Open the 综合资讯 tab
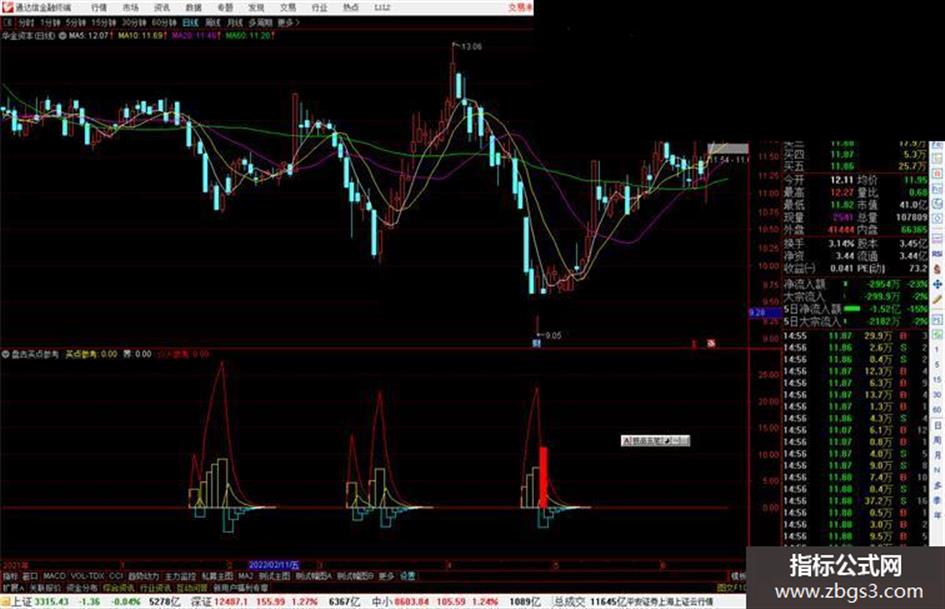Image resolution: width=945 pixels, height=609 pixels. (119, 587)
